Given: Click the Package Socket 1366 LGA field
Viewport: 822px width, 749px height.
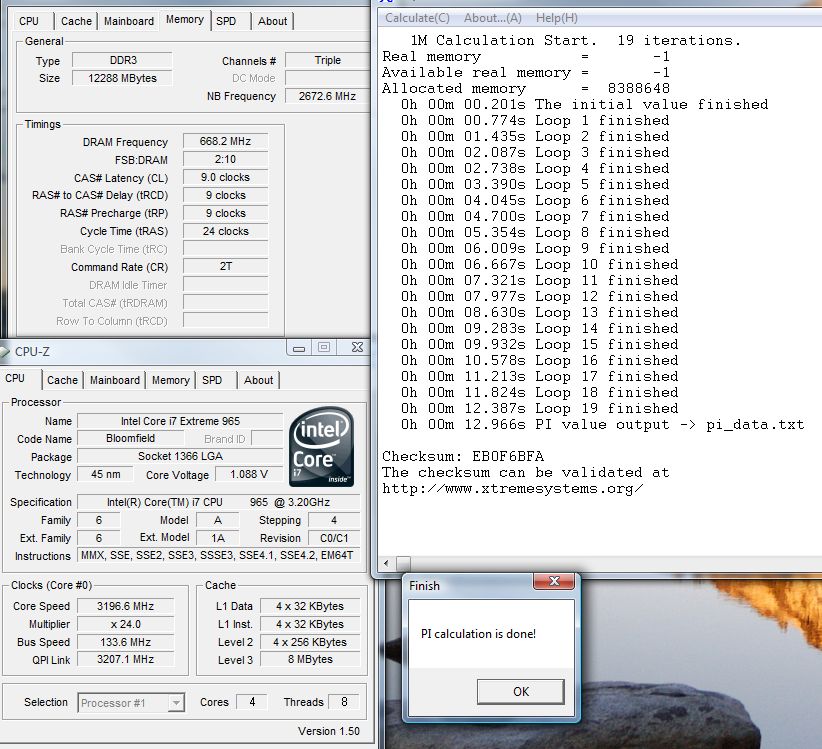Looking at the screenshot, I should click(x=180, y=456).
